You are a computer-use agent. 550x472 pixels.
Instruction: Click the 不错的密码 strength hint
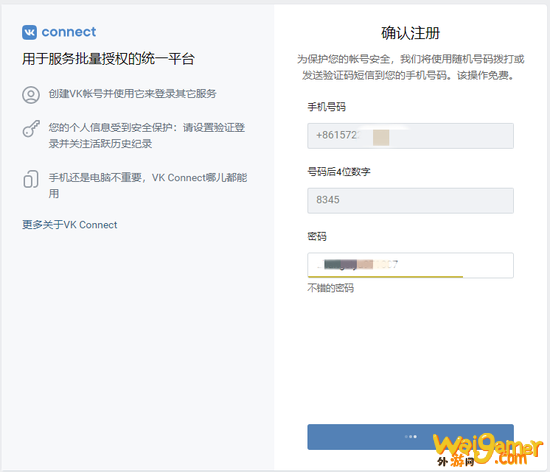coord(330,288)
